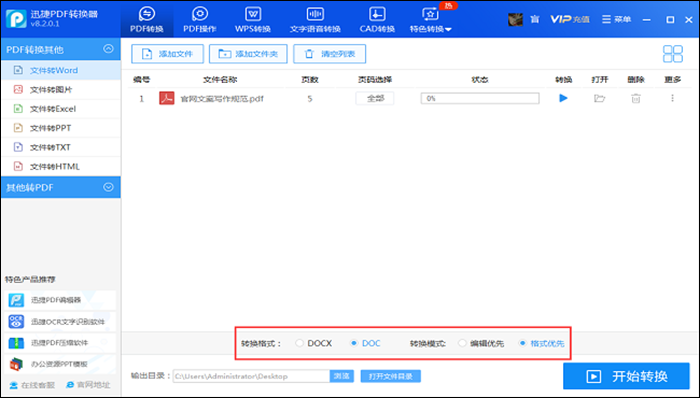Open 迅捷PDF压缩软件 product link

click(x=60, y=343)
